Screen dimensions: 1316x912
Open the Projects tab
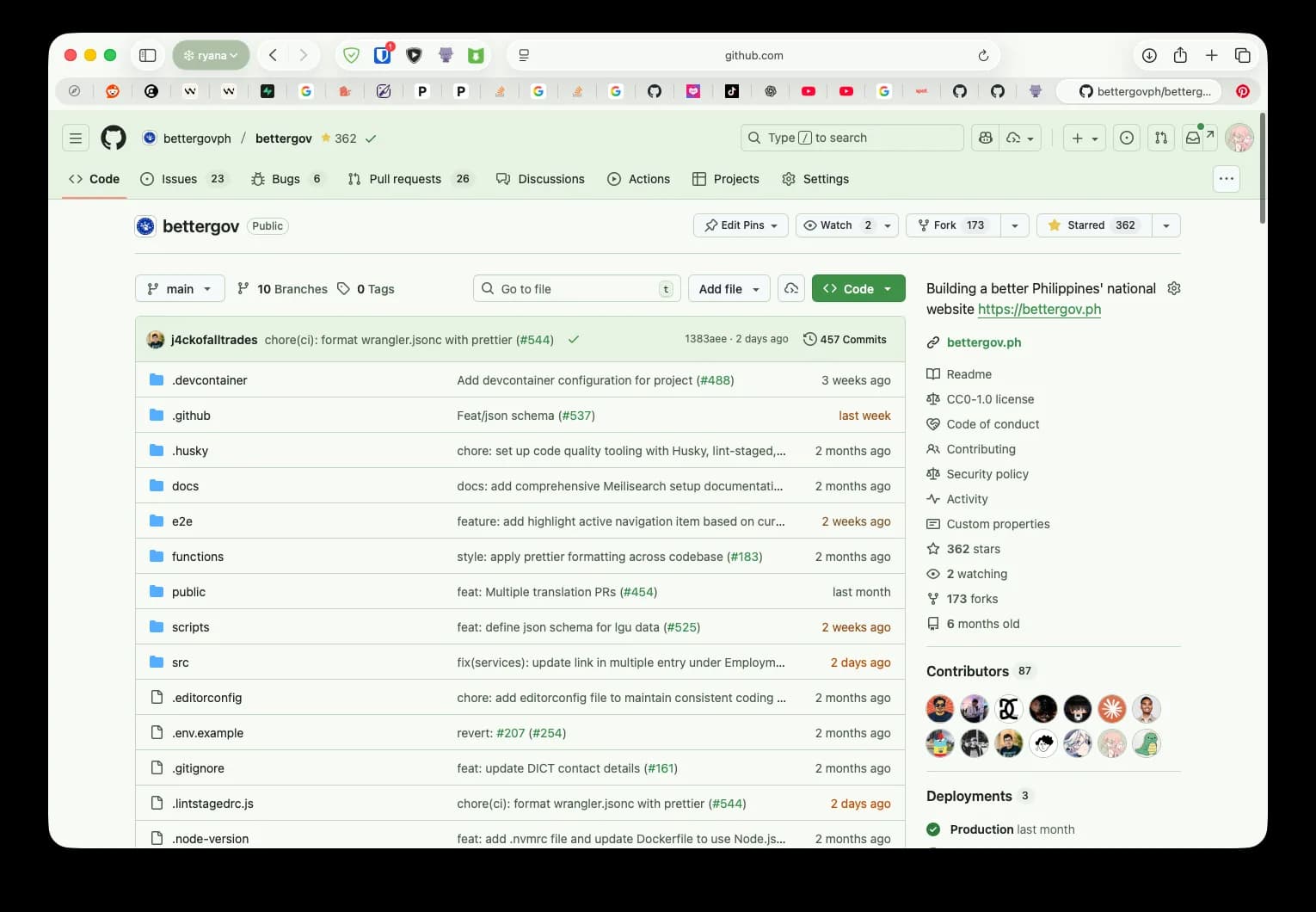(x=726, y=179)
